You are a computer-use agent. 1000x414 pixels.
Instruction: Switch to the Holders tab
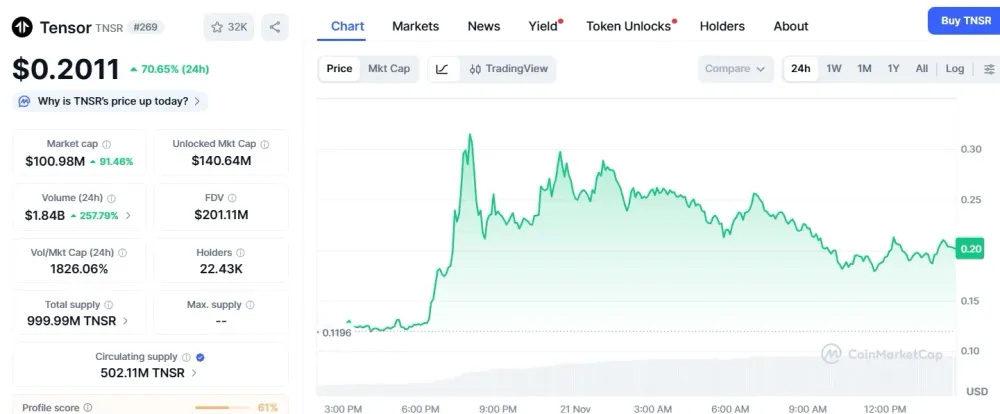(x=722, y=26)
